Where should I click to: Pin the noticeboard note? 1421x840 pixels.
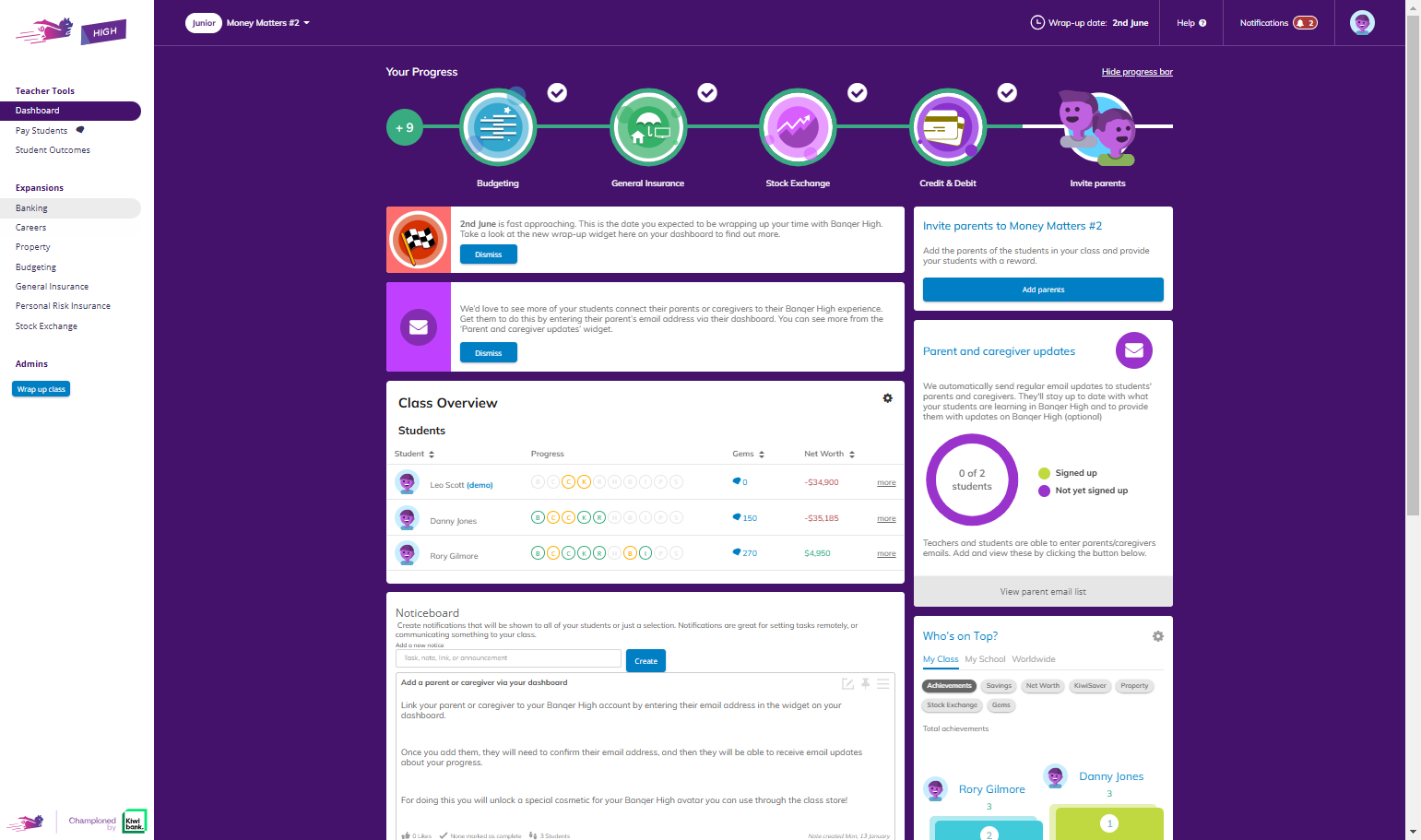(x=866, y=684)
